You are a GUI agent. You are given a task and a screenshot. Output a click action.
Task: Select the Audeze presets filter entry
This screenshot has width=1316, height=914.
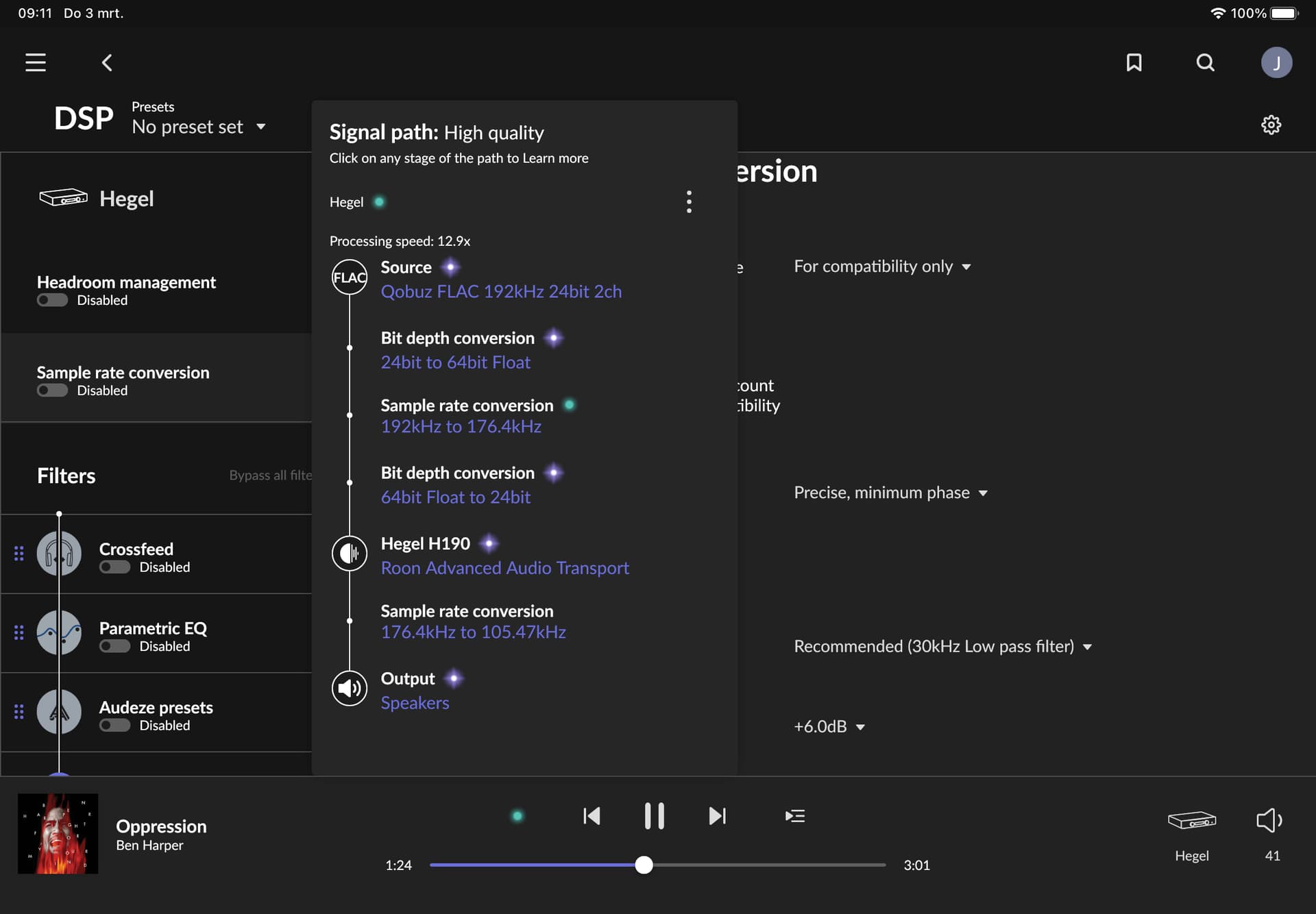click(156, 712)
